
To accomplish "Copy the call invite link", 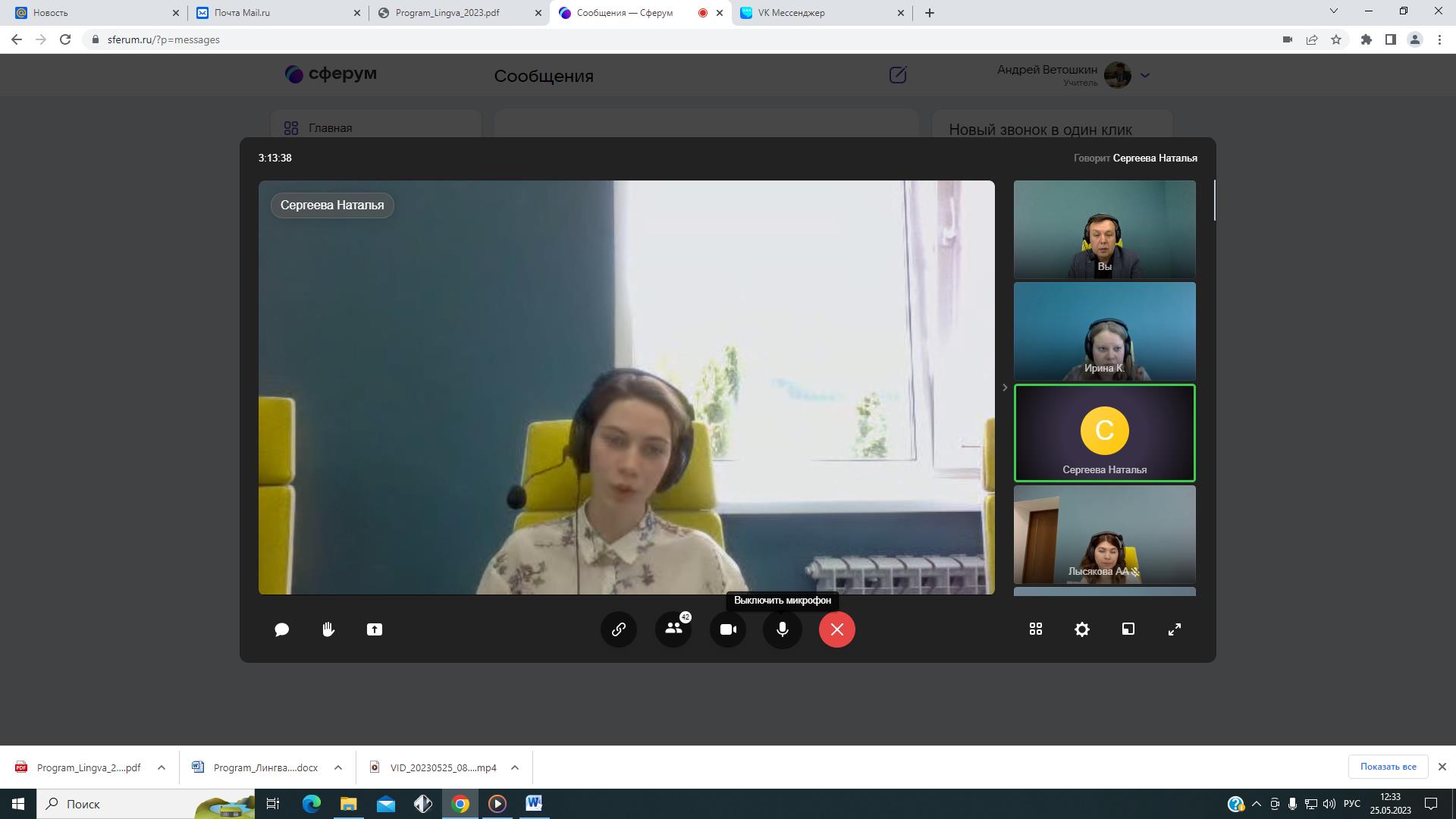I will [x=619, y=629].
